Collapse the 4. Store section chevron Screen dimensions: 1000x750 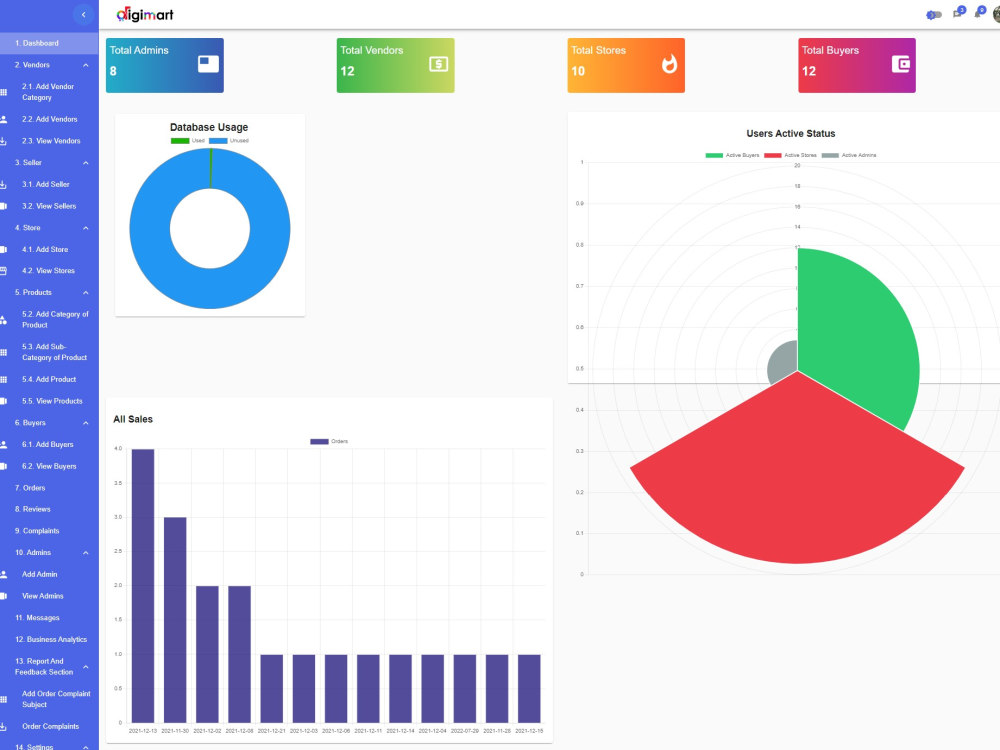point(85,228)
